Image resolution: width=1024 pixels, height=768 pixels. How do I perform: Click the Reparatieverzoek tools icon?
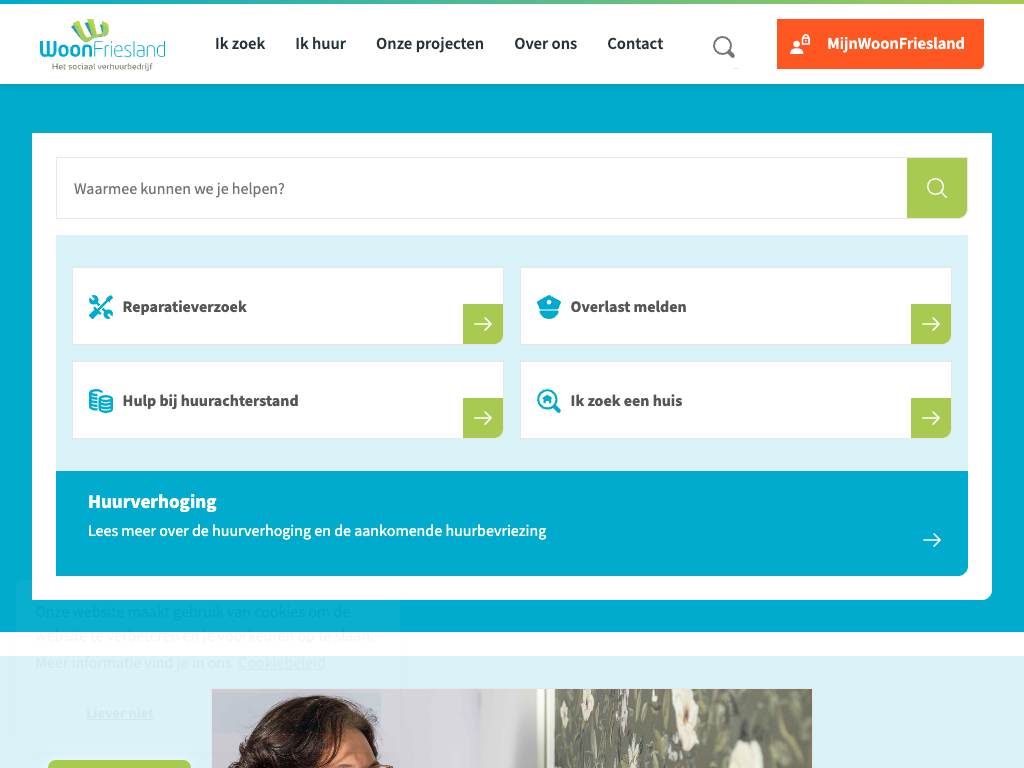(x=101, y=307)
